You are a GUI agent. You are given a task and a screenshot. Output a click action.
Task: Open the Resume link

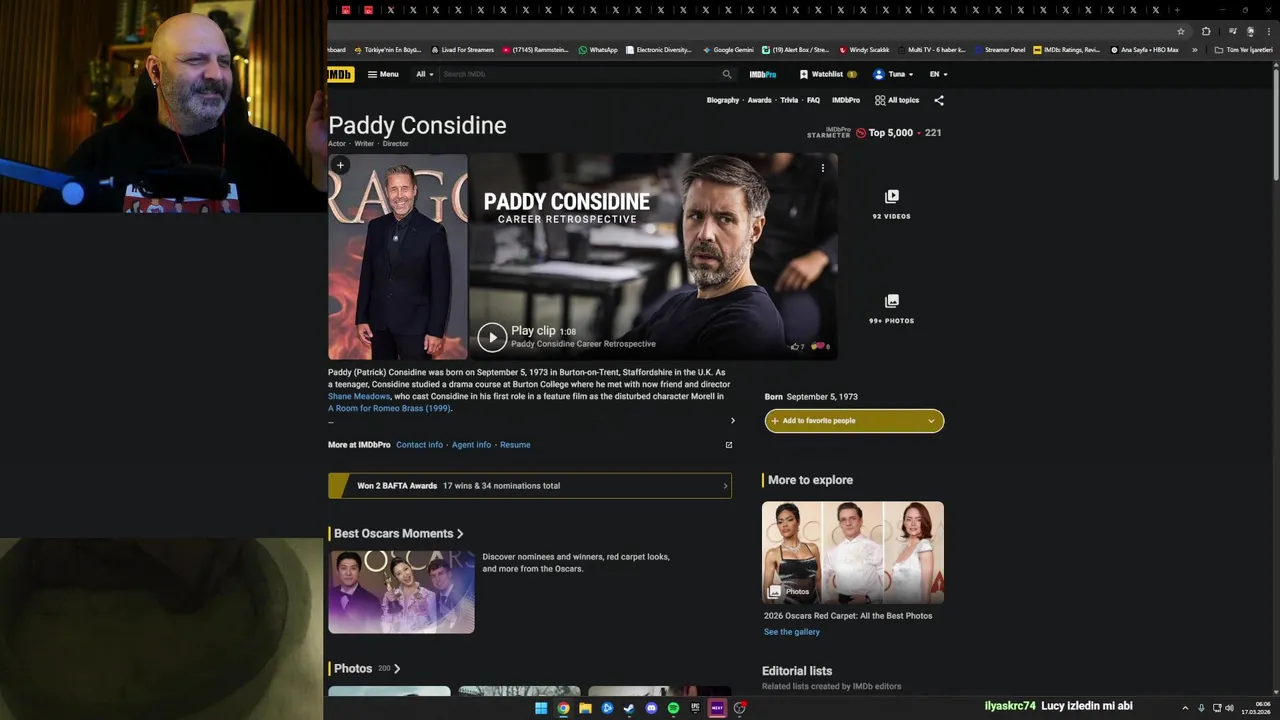tap(515, 445)
